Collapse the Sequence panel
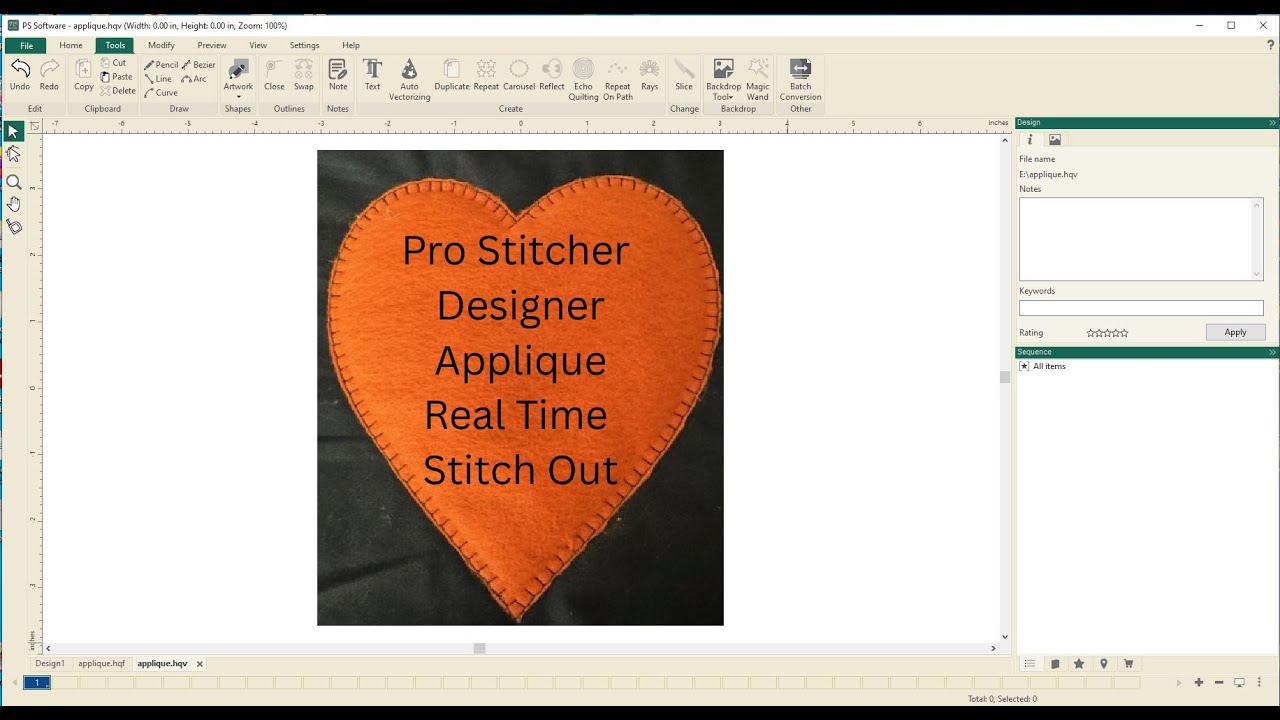Screen dimensions: 1280x720 pos(1272,352)
